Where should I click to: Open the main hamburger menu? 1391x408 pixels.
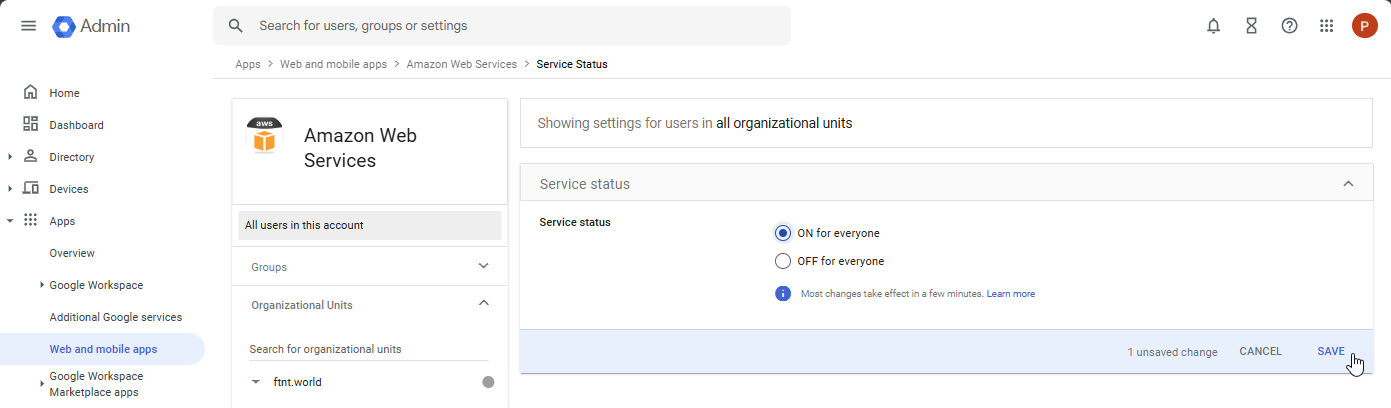click(x=28, y=26)
